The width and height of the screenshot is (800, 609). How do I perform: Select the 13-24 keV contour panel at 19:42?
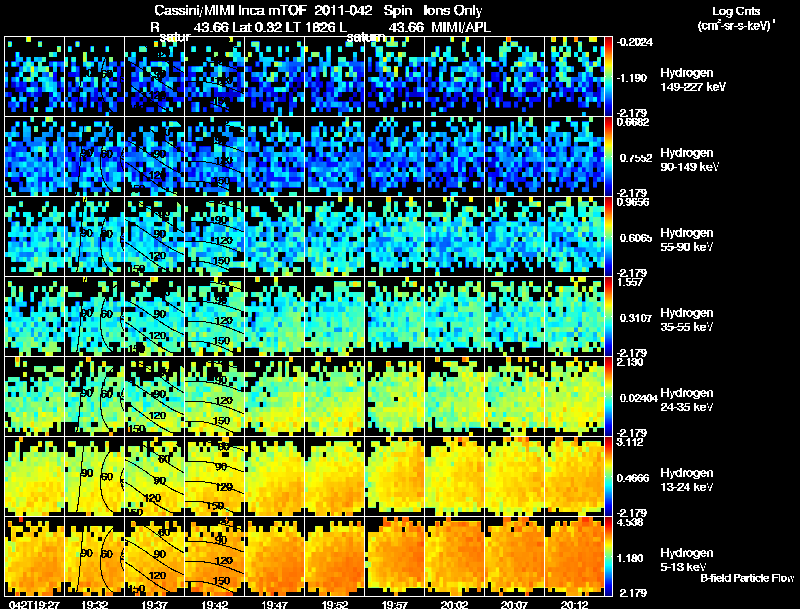[214, 477]
